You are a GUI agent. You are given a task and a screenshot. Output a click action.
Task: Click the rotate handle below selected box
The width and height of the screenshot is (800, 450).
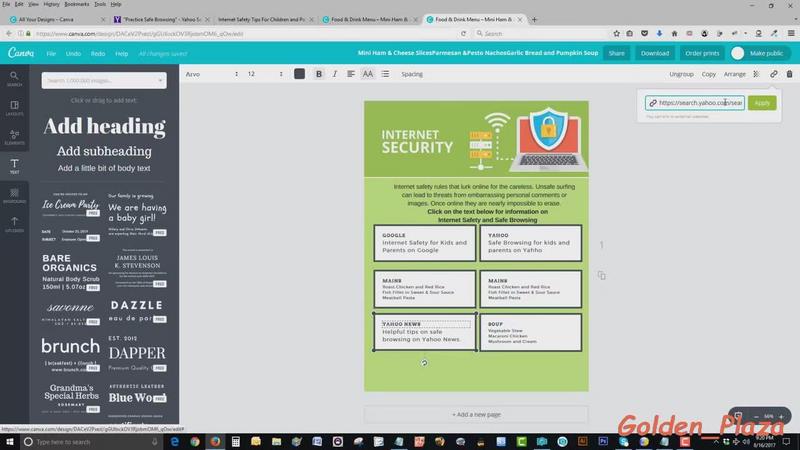point(424,363)
